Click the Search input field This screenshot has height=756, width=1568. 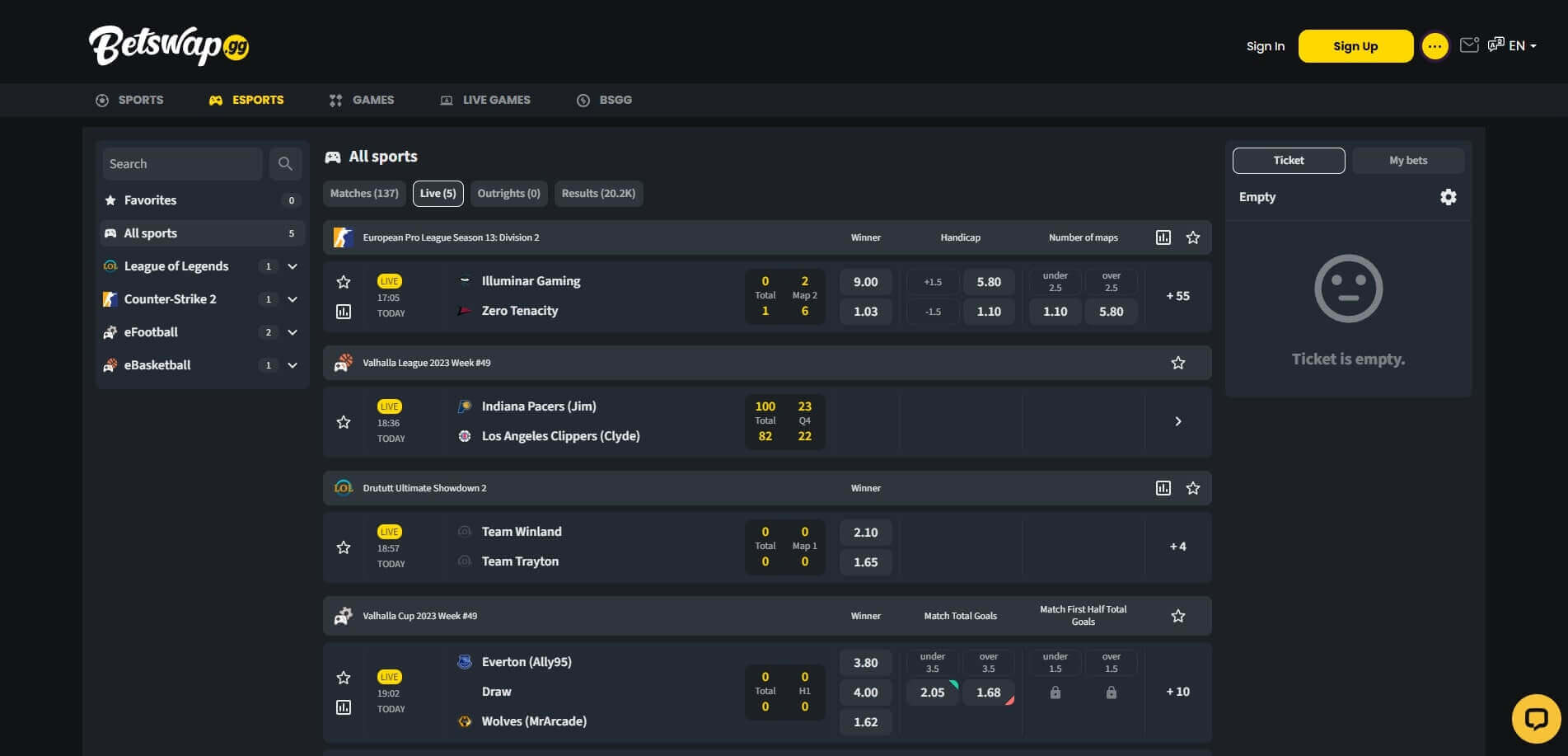[x=181, y=163]
